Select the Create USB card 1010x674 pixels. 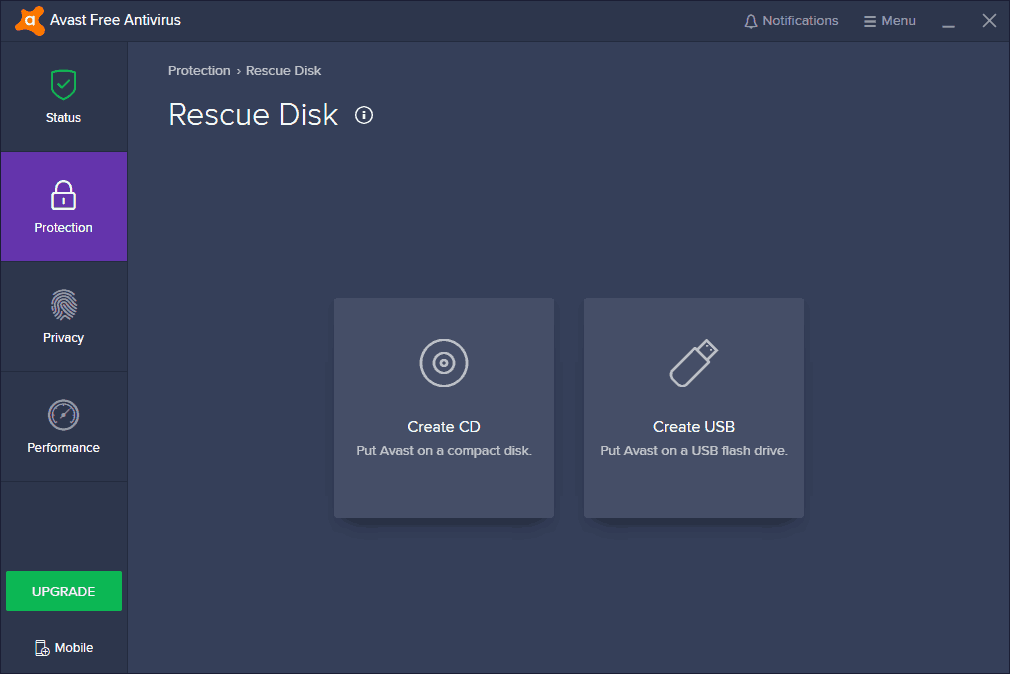[x=693, y=408]
